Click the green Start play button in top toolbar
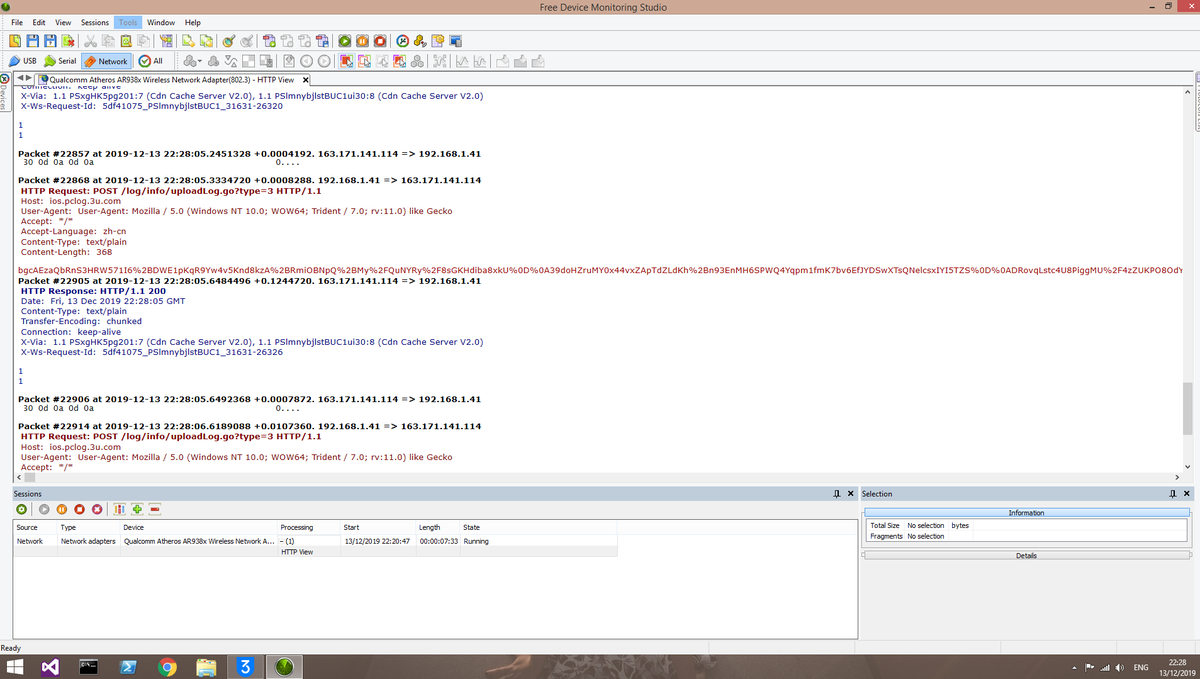The image size is (1200, 679). (x=344, y=41)
